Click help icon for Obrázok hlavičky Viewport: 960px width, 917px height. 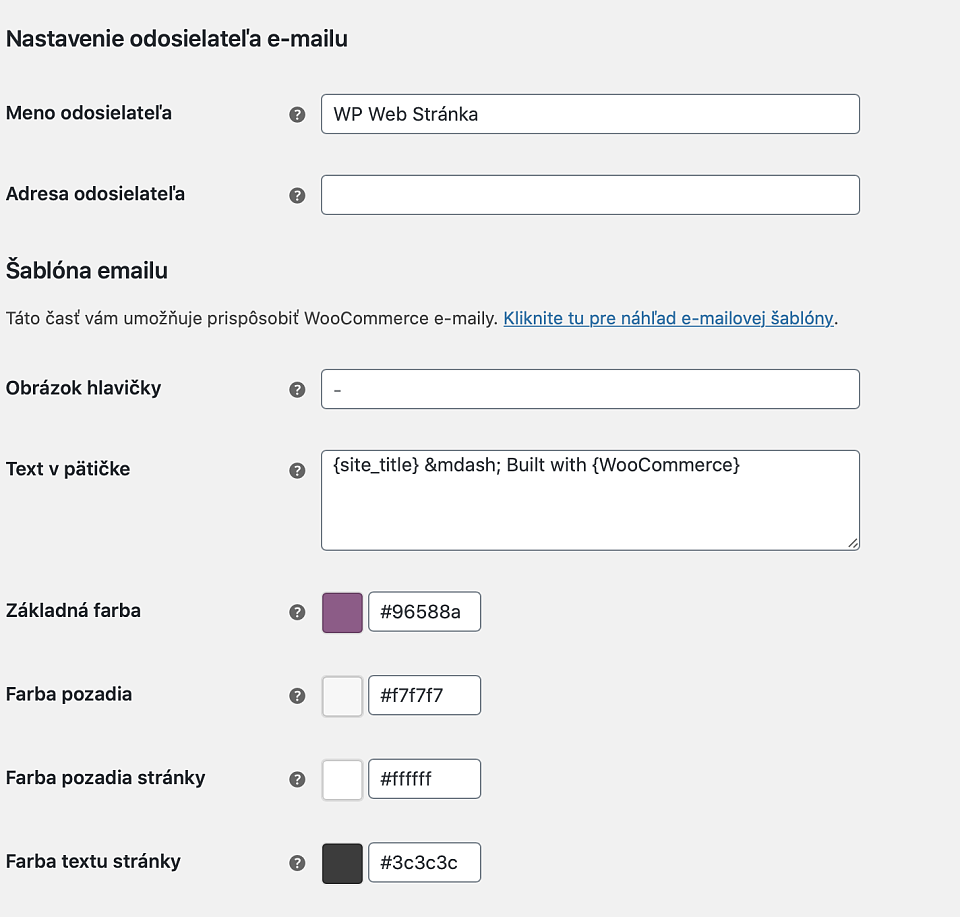[x=297, y=390]
